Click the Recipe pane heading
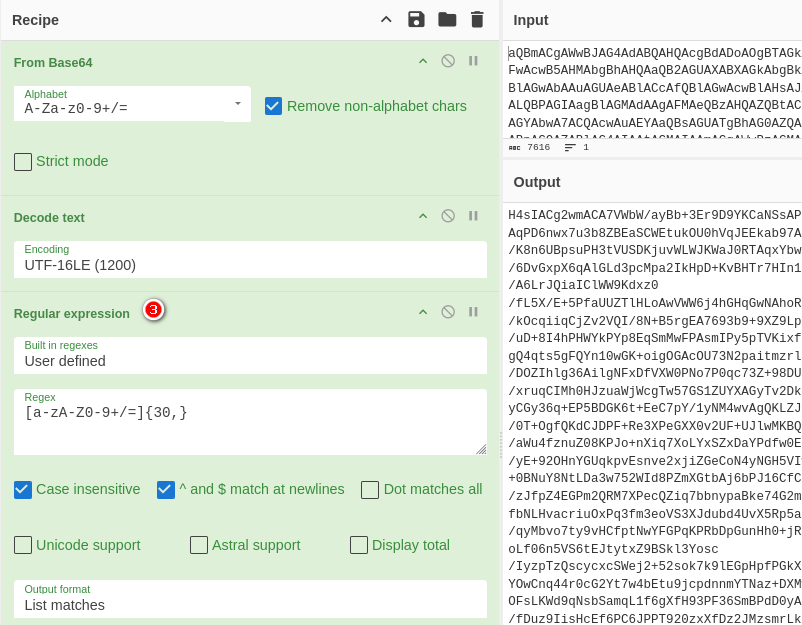The height and width of the screenshot is (625, 802). [35, 20]
